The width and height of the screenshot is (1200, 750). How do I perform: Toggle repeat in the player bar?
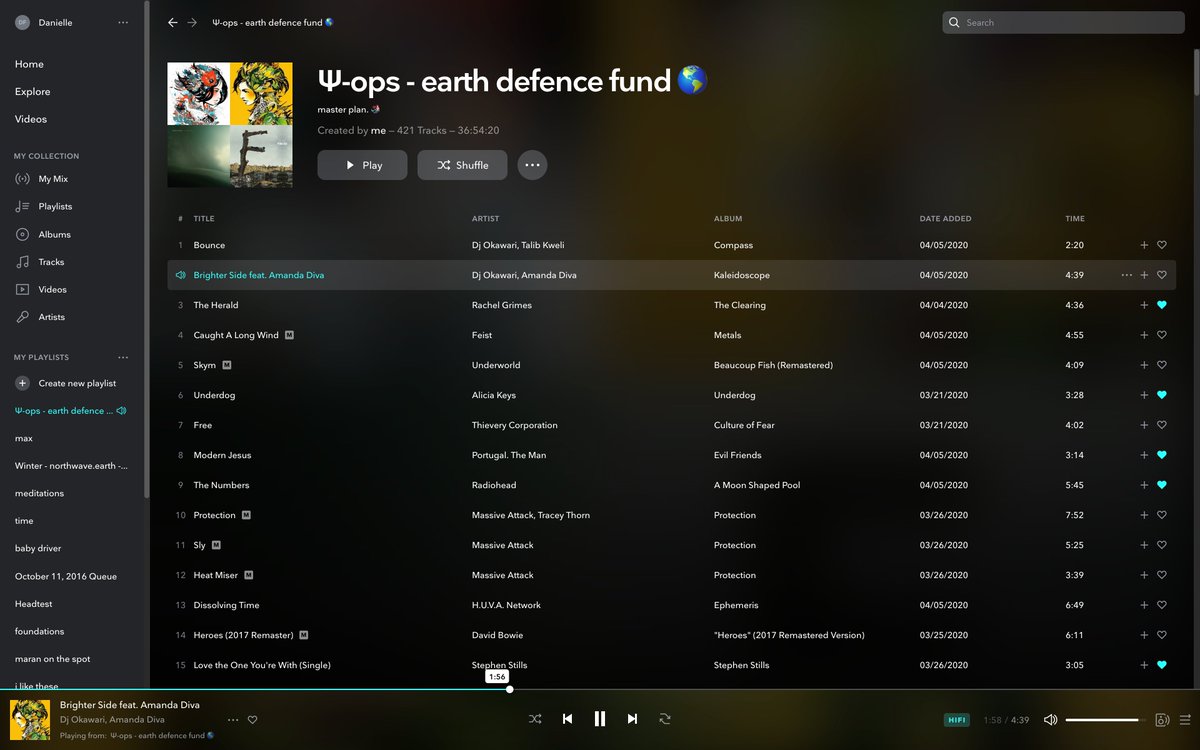click(x=664, y=719)
